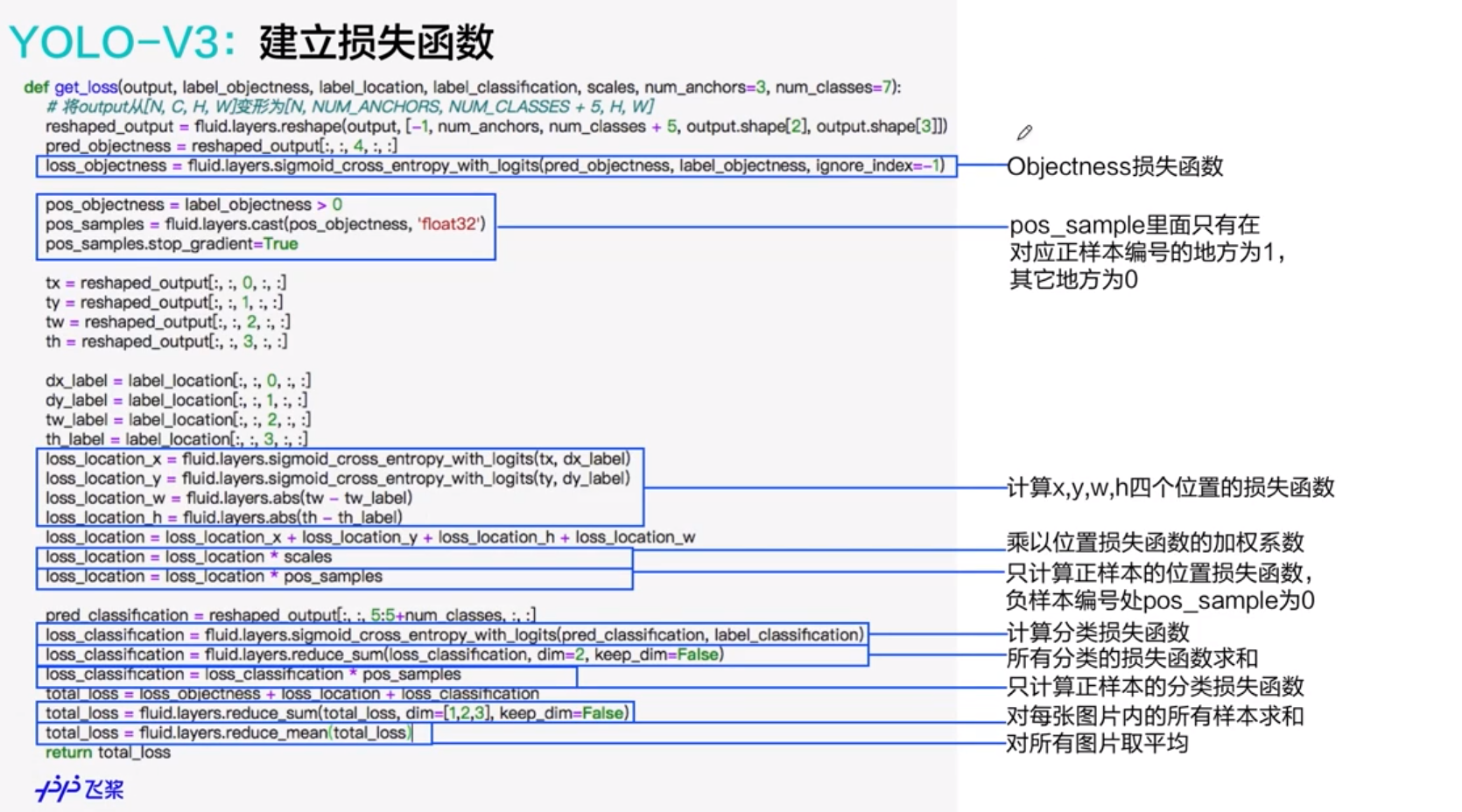This screenshot has width=1462, height=812.
Task: Select the get_loss function definition line
Action: pyautogui.click(x=464, y=87)
